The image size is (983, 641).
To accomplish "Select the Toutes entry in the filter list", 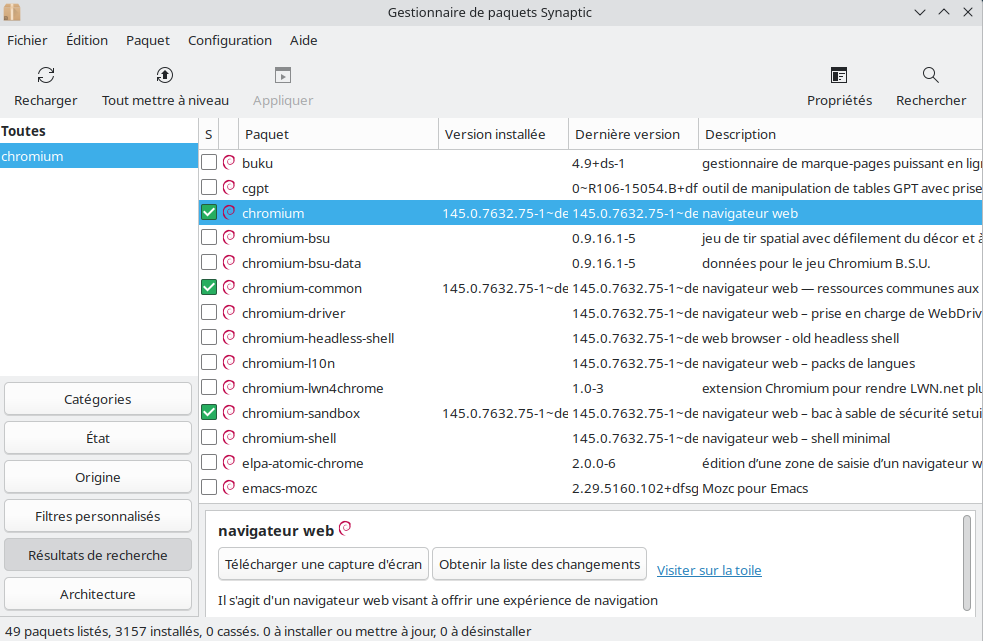I will (24, 131).
